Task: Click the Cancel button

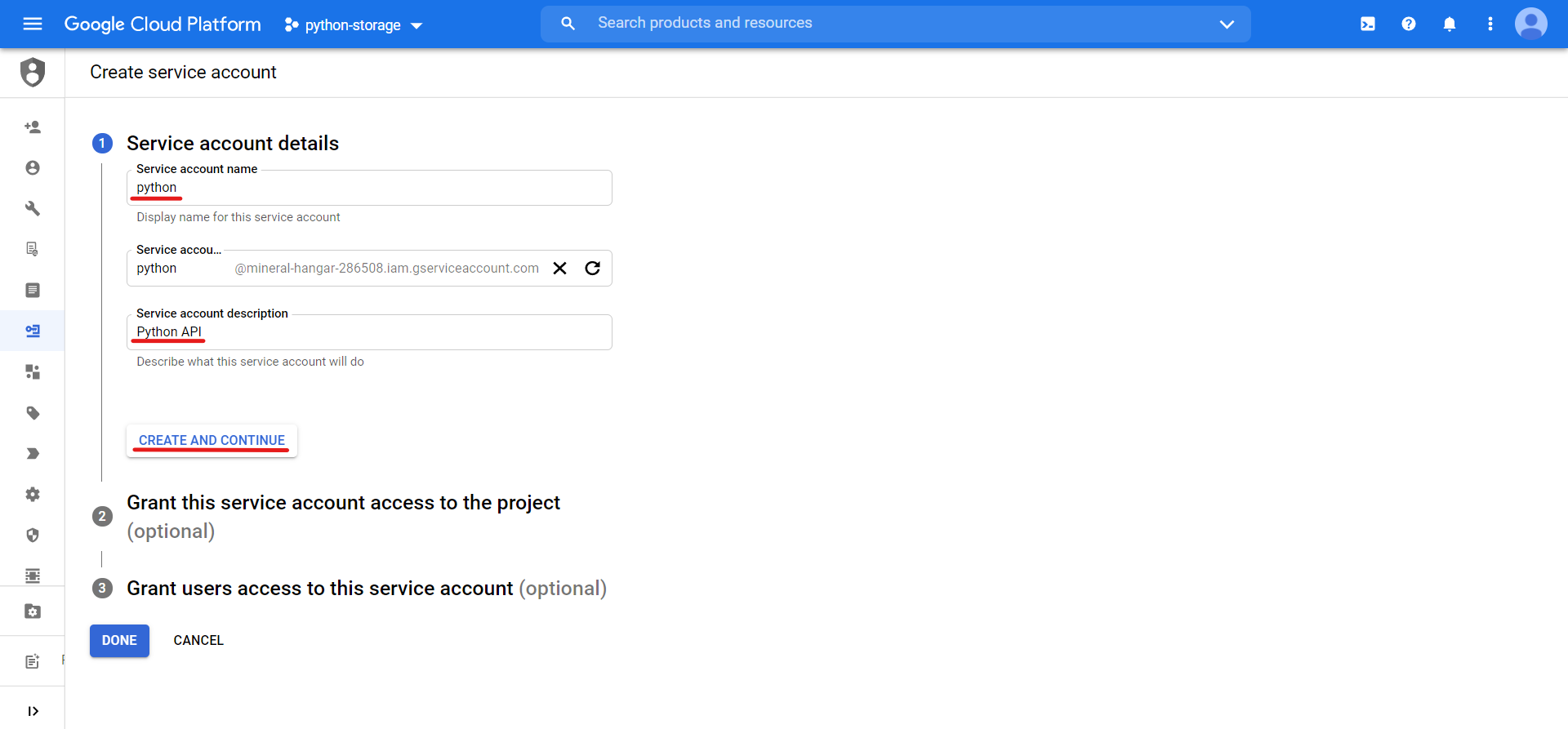Action: pyautogui.click(x=198, y=641)
